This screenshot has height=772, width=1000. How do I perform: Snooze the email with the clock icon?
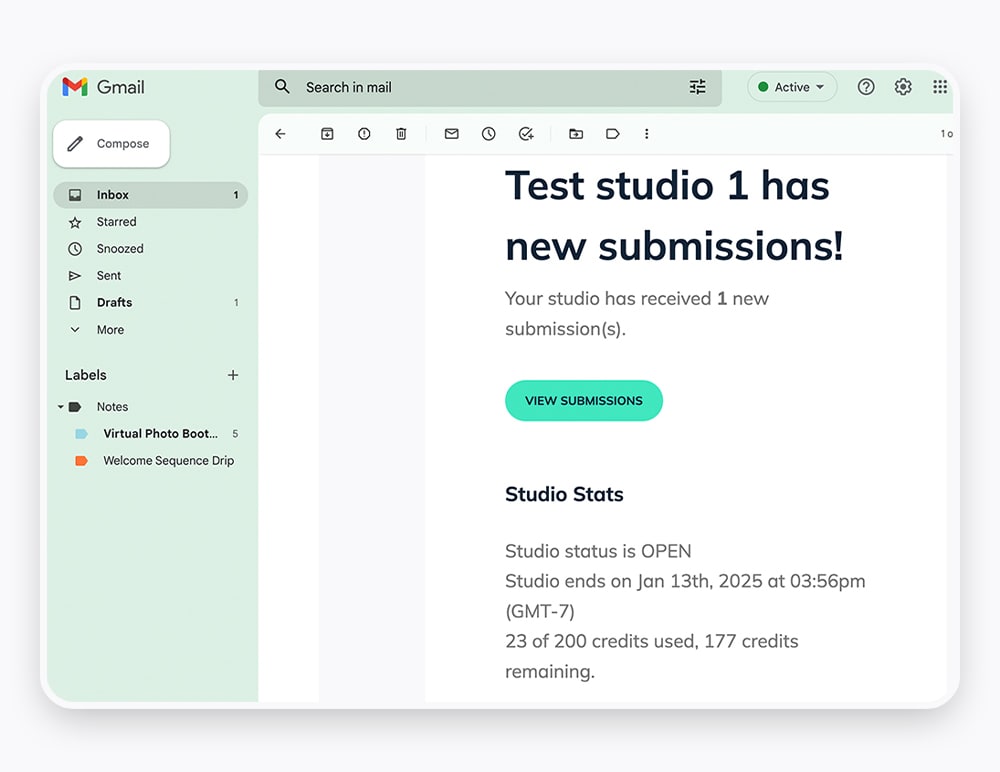pos(488,133)
